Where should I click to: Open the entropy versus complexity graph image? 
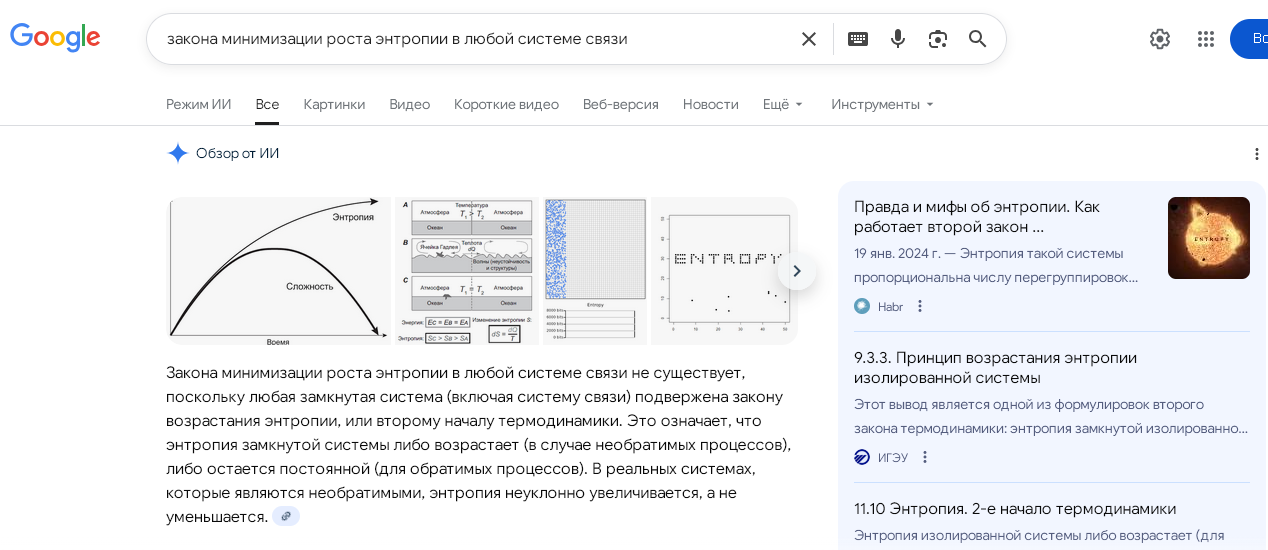tap(278, 271)
